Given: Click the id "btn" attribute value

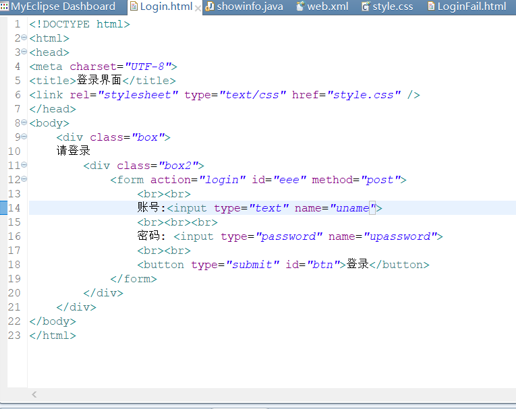Looking at the screenshot, I should point(323,265).
